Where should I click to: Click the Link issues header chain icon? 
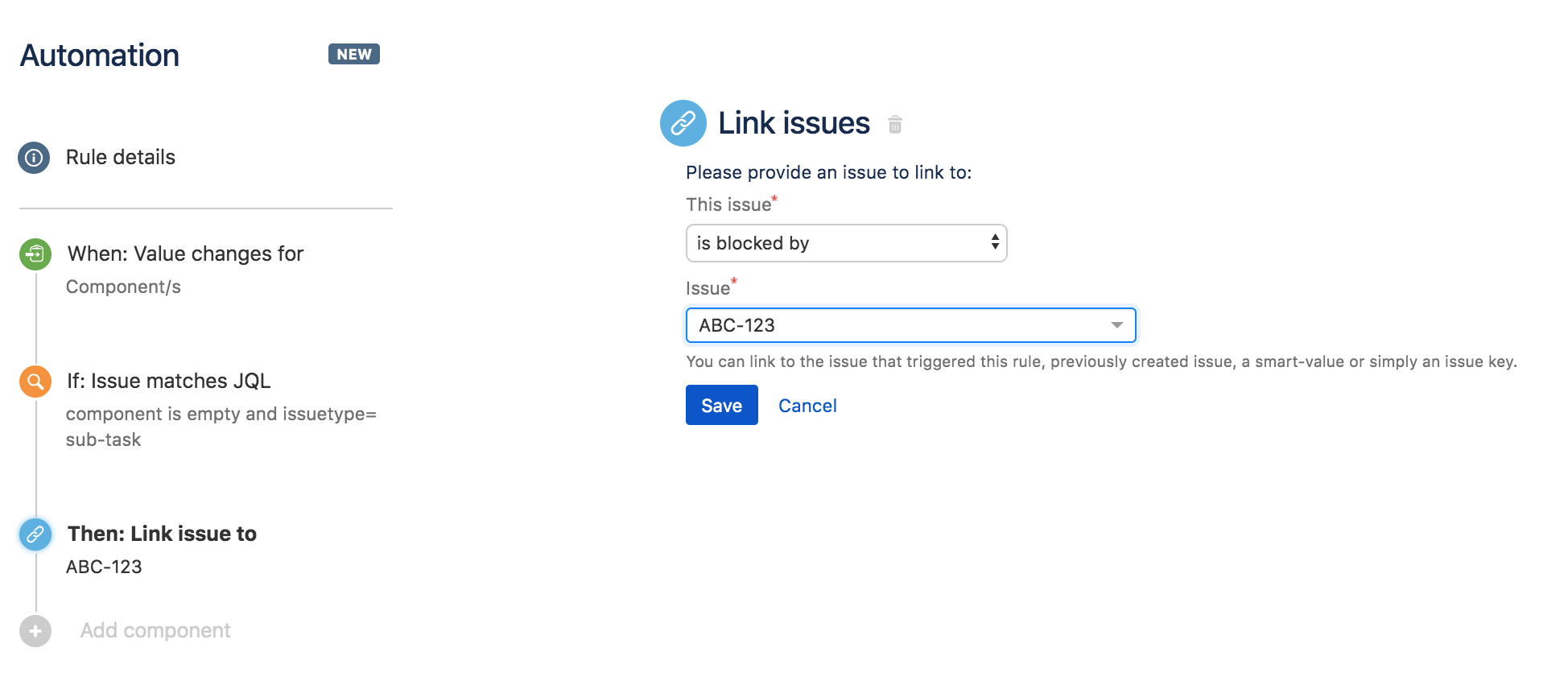[682, 123]
